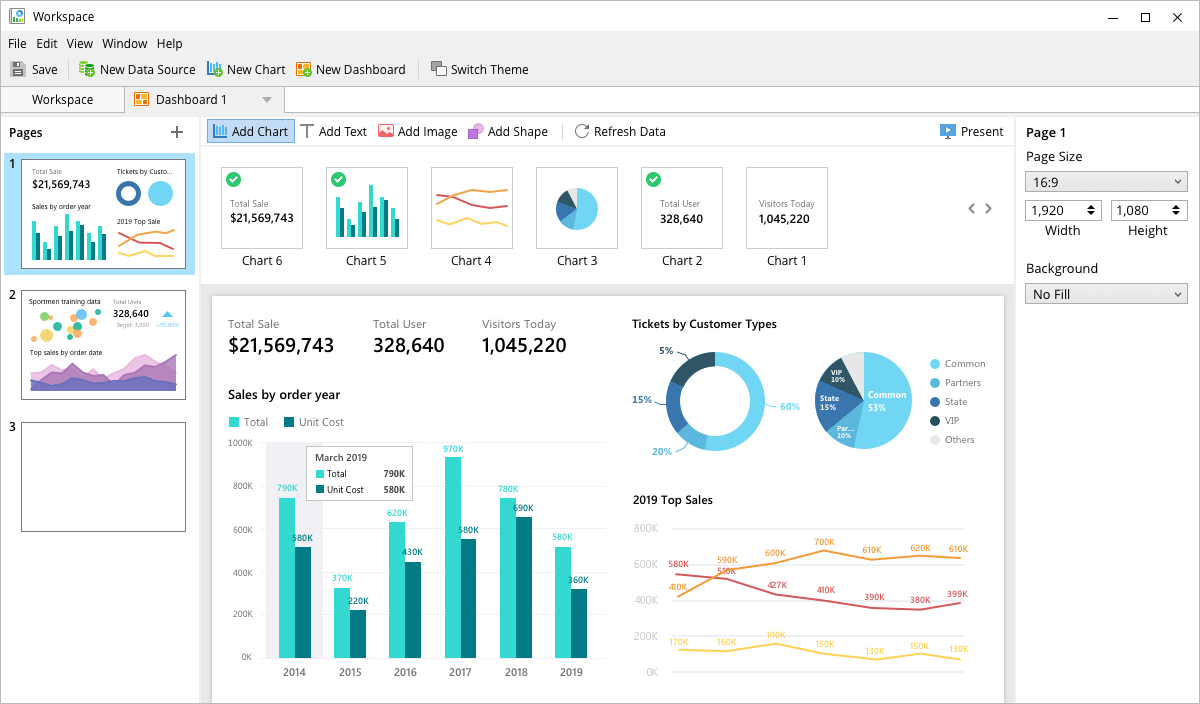
Task: Open the Window menu
Action: coord(124,43)
